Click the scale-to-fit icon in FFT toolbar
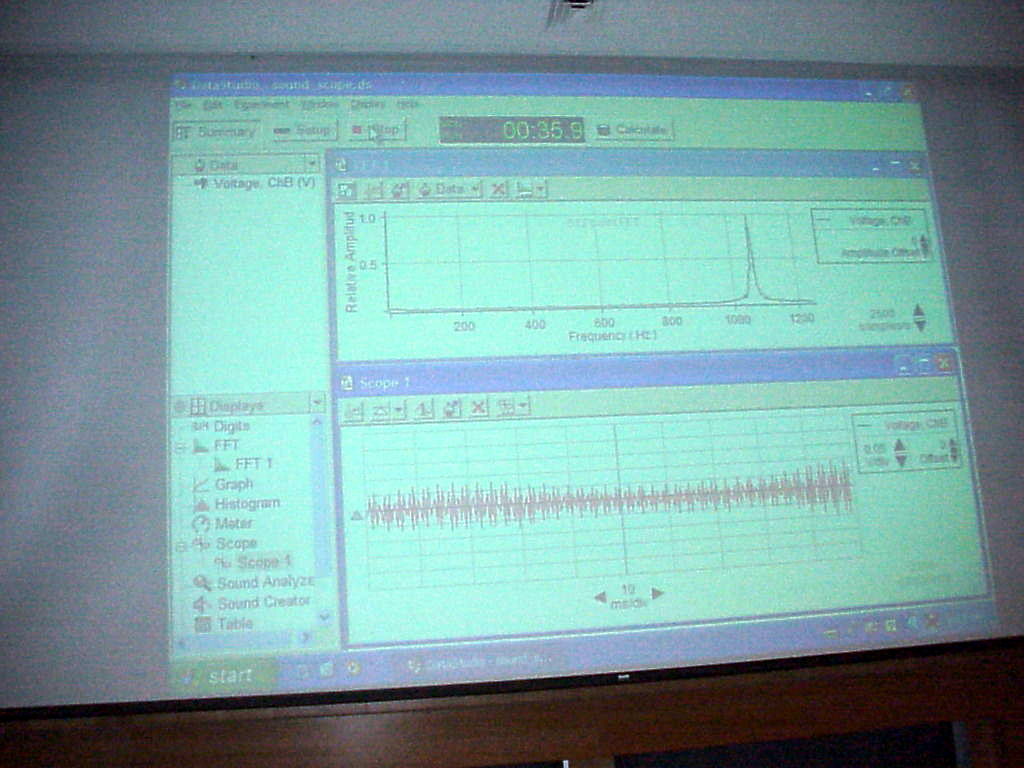Screen dimensions: 1024x768 click(346, 189)
